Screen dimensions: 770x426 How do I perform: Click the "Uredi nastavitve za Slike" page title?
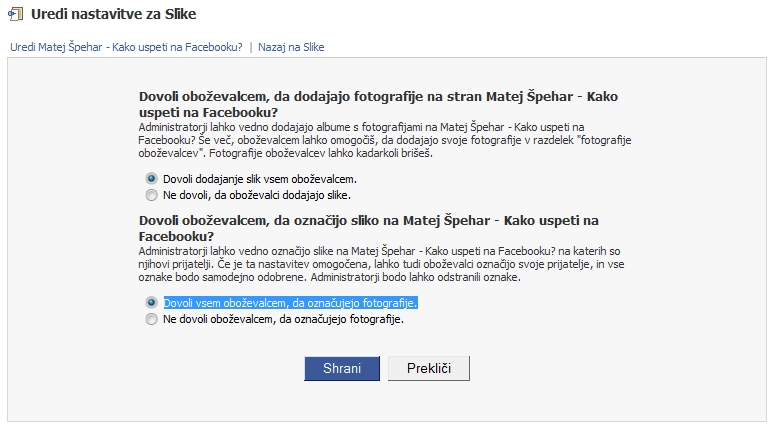pos(113,14)
